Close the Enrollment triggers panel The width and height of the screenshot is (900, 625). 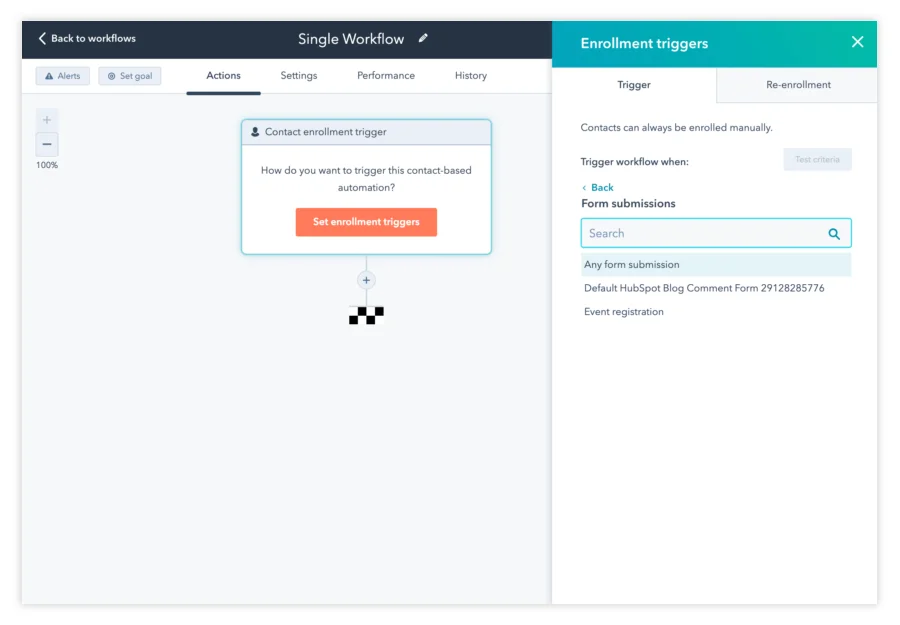click(857, 42)
